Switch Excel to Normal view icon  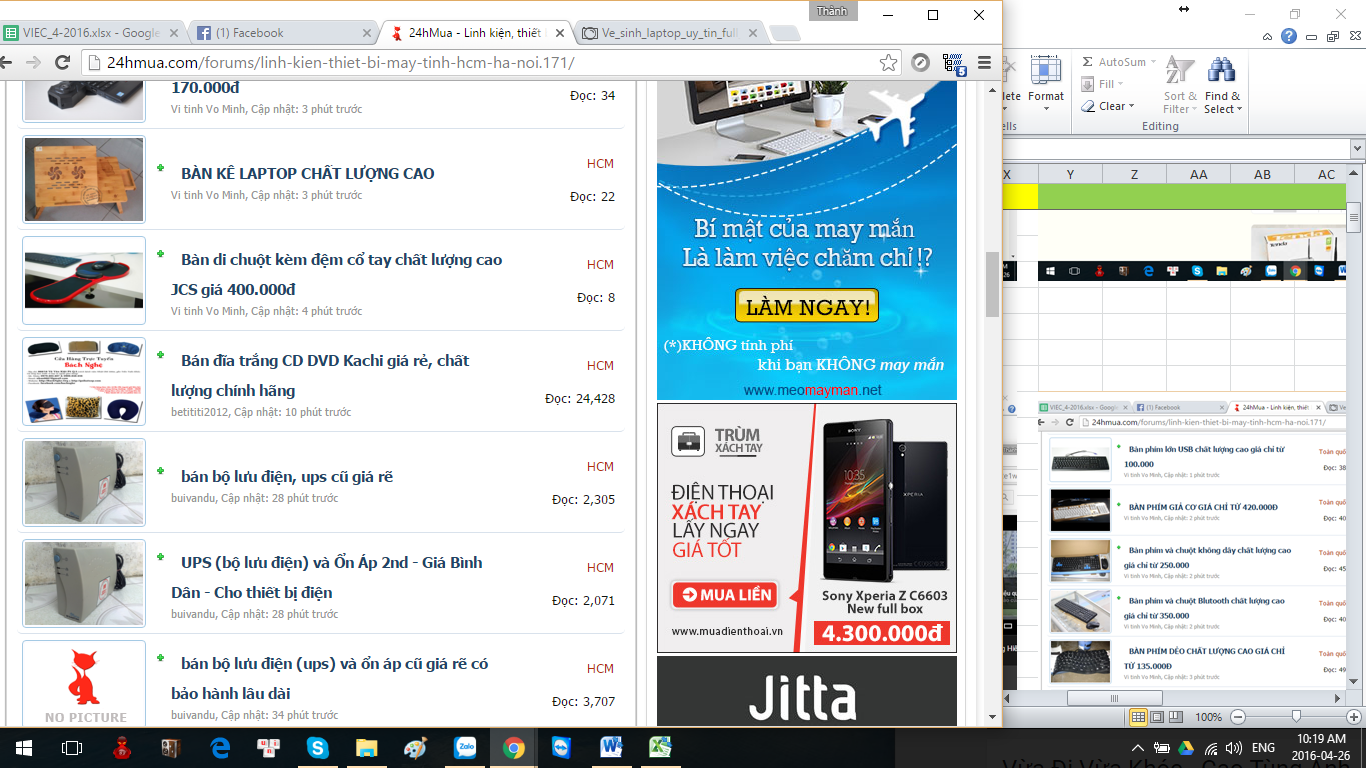tap(1138, 717)
